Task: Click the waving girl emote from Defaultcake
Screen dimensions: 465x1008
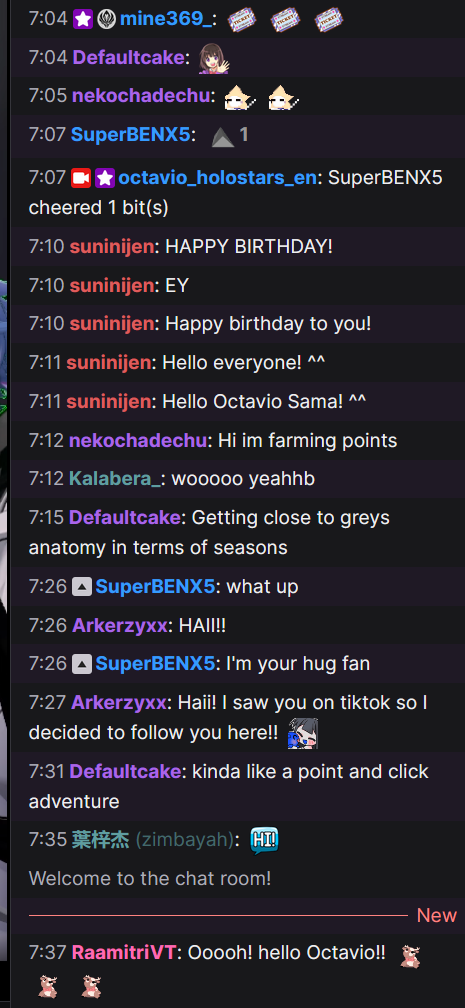Action: point(214,58)
